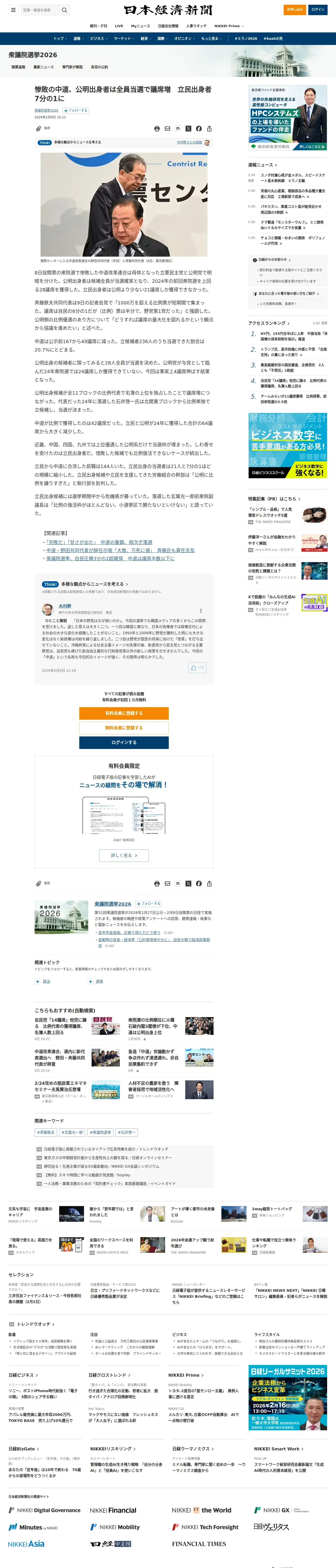Click the orange お申し込み button
This screenshot has height=1568, width=336.
[x=295, y=10]
